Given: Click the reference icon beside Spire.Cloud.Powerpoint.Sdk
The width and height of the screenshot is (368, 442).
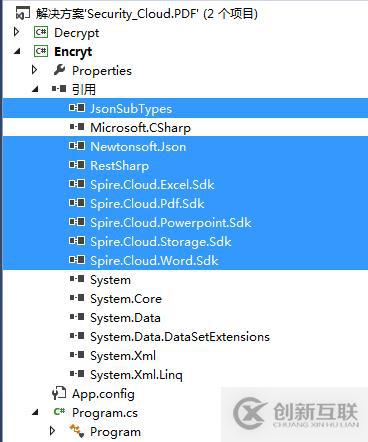Looking at the screenshot, I should 77,222.
